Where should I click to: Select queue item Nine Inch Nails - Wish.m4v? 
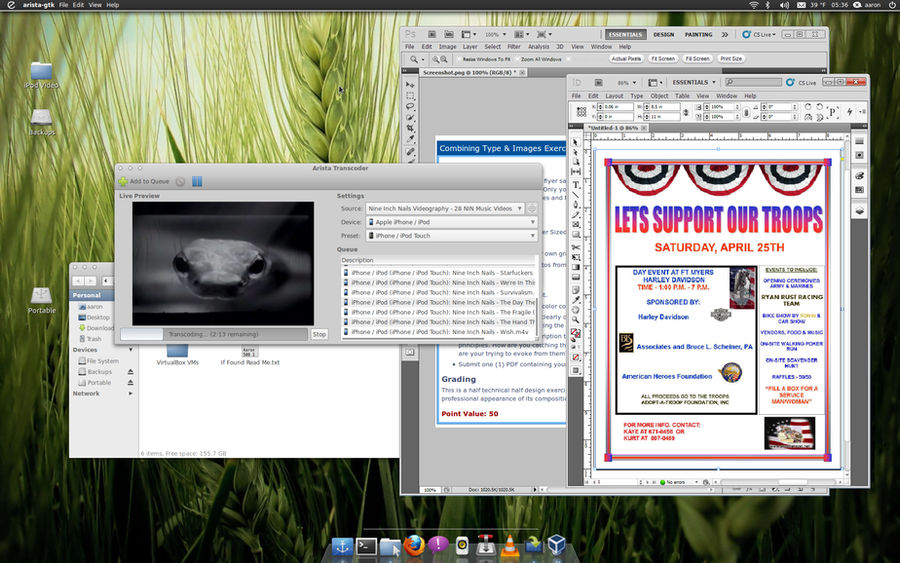pyautogui.click(x=439, y=332)
